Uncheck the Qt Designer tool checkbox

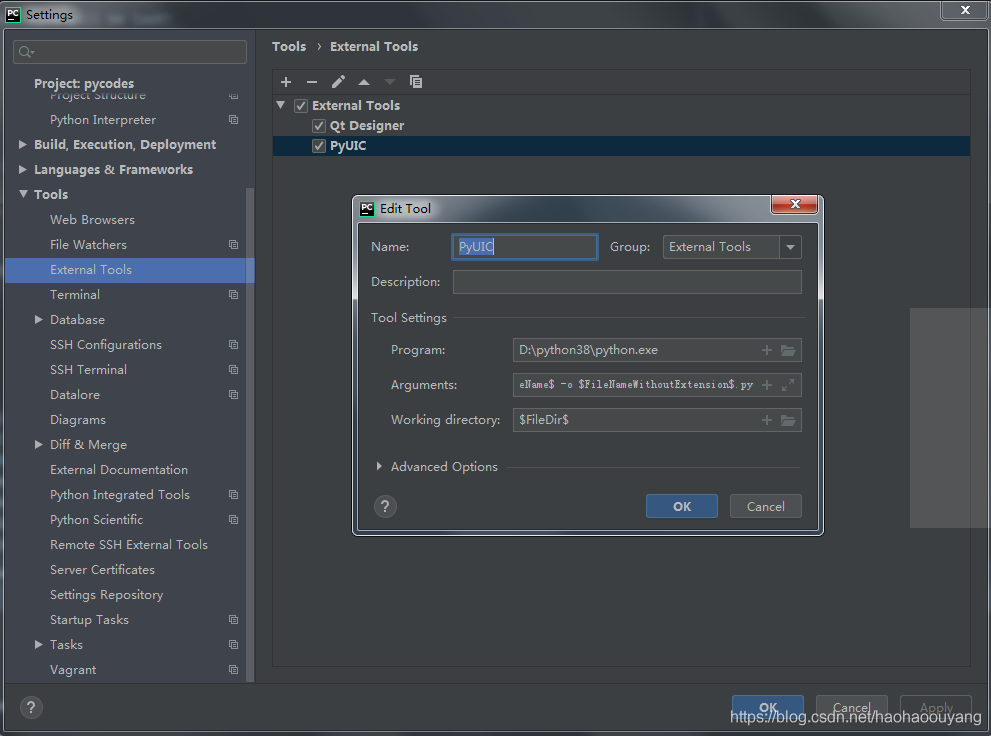point(319,126)
